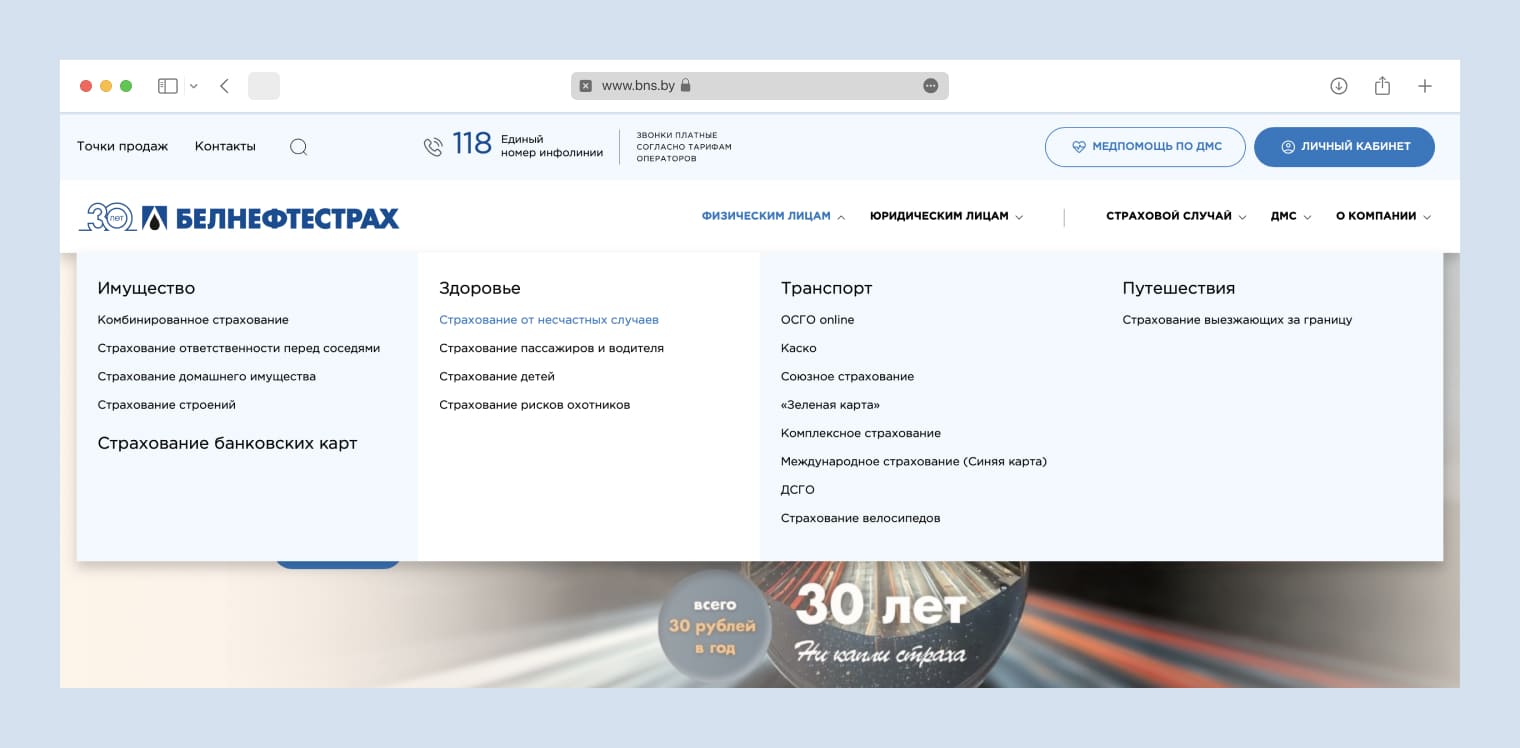This screenshot has height=748, width=1520.
Task: Choose Союзное страхование
Action: coord(848,377)
